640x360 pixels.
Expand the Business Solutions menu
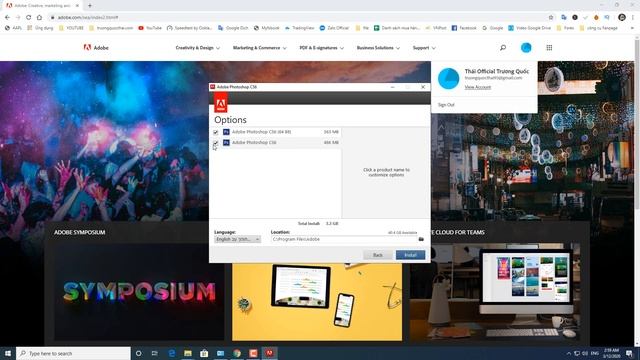pyautogui.click(x=378, y=48)
